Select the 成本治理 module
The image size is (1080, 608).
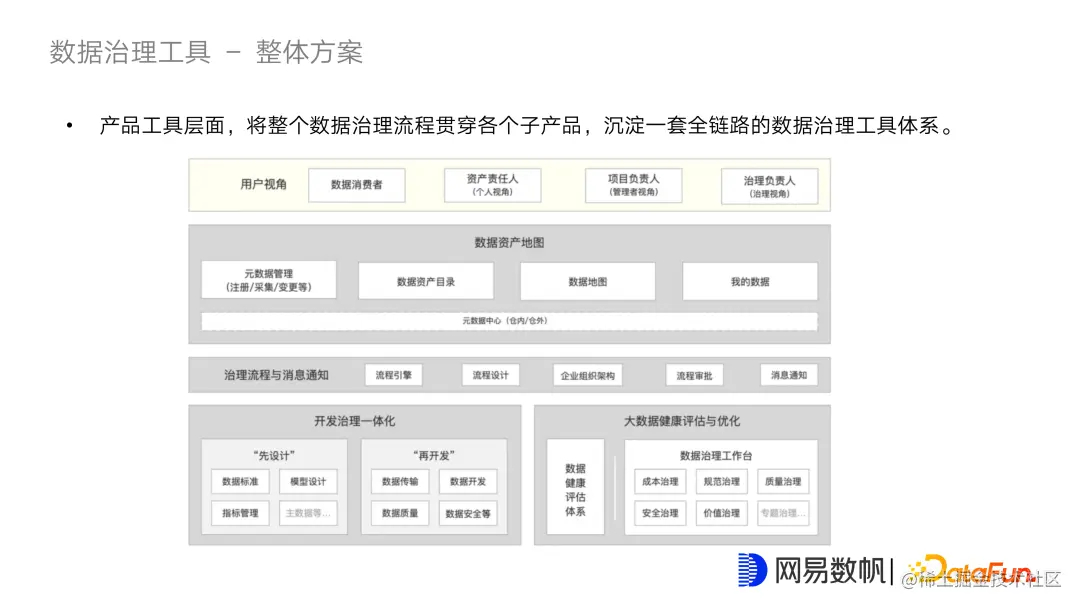pos(658,481)
